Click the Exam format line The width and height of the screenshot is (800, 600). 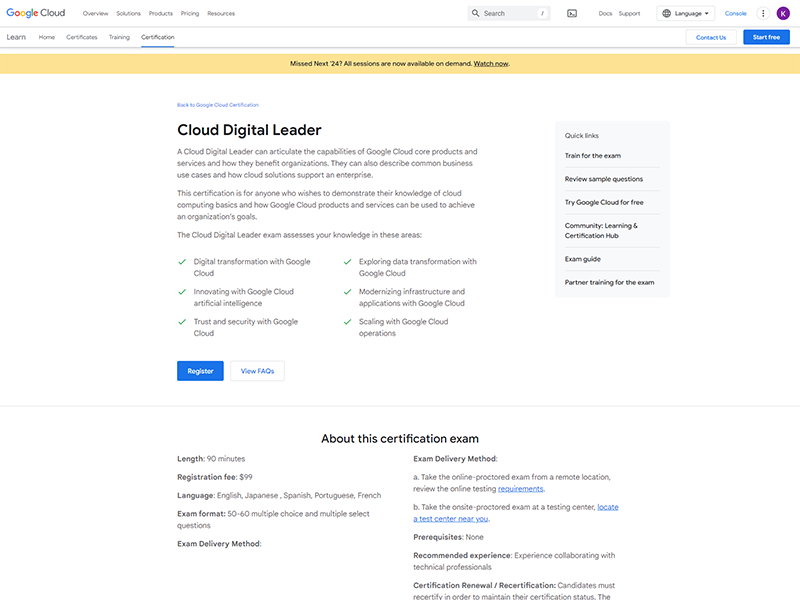[273, 519]
